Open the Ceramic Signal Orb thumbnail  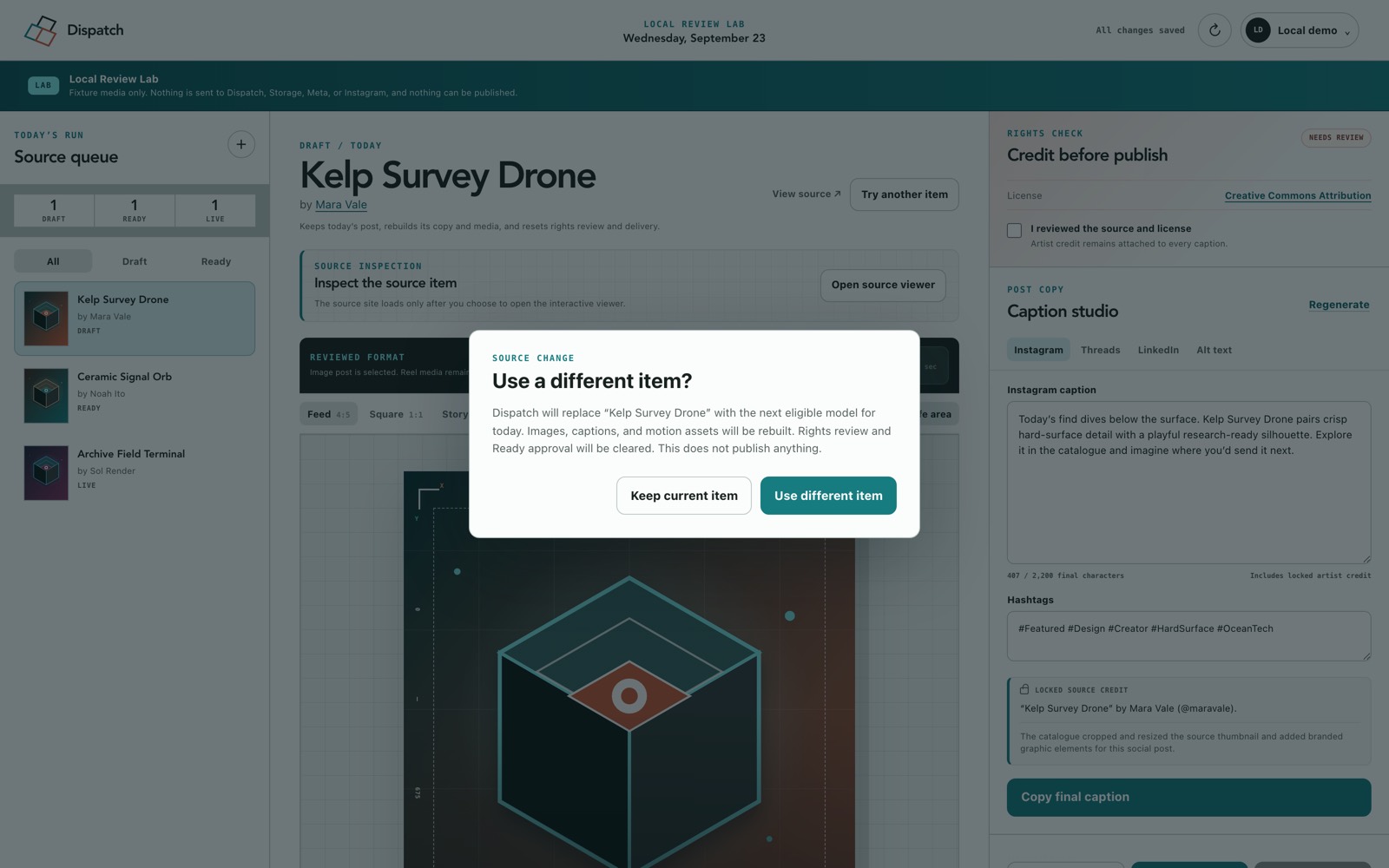click(x=46, y=395)
